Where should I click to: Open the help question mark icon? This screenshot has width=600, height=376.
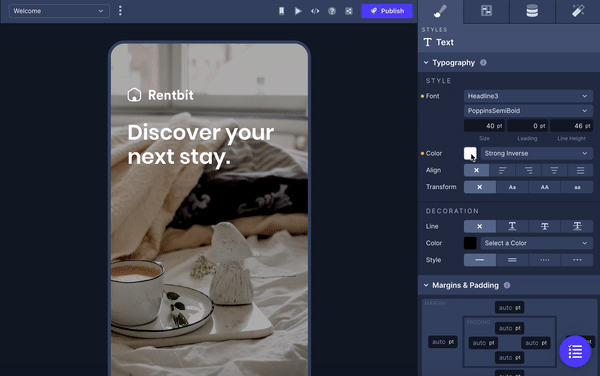(332, 11)
